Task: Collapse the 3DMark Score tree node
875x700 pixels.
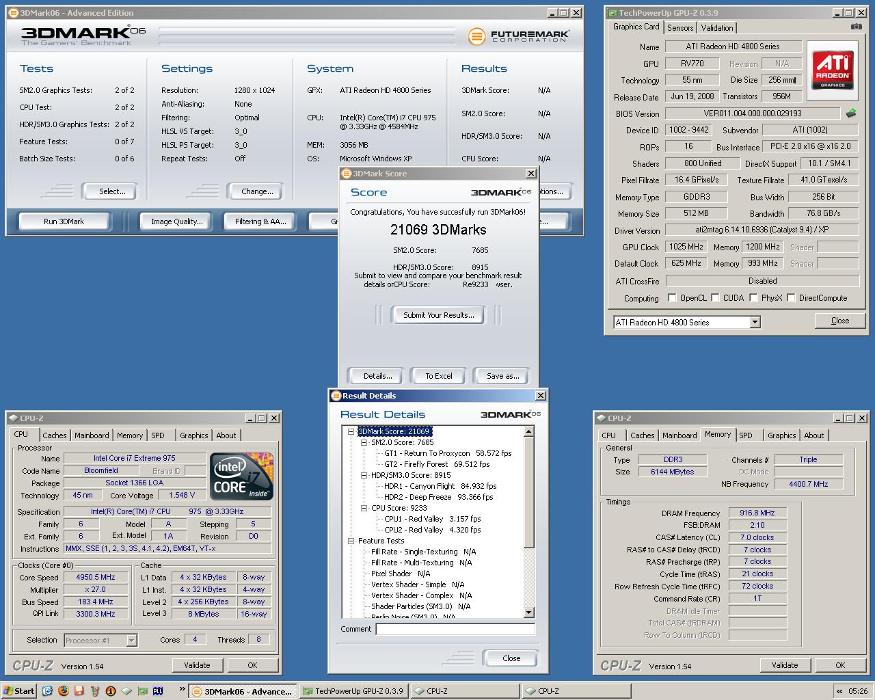Action: (351, 431)
